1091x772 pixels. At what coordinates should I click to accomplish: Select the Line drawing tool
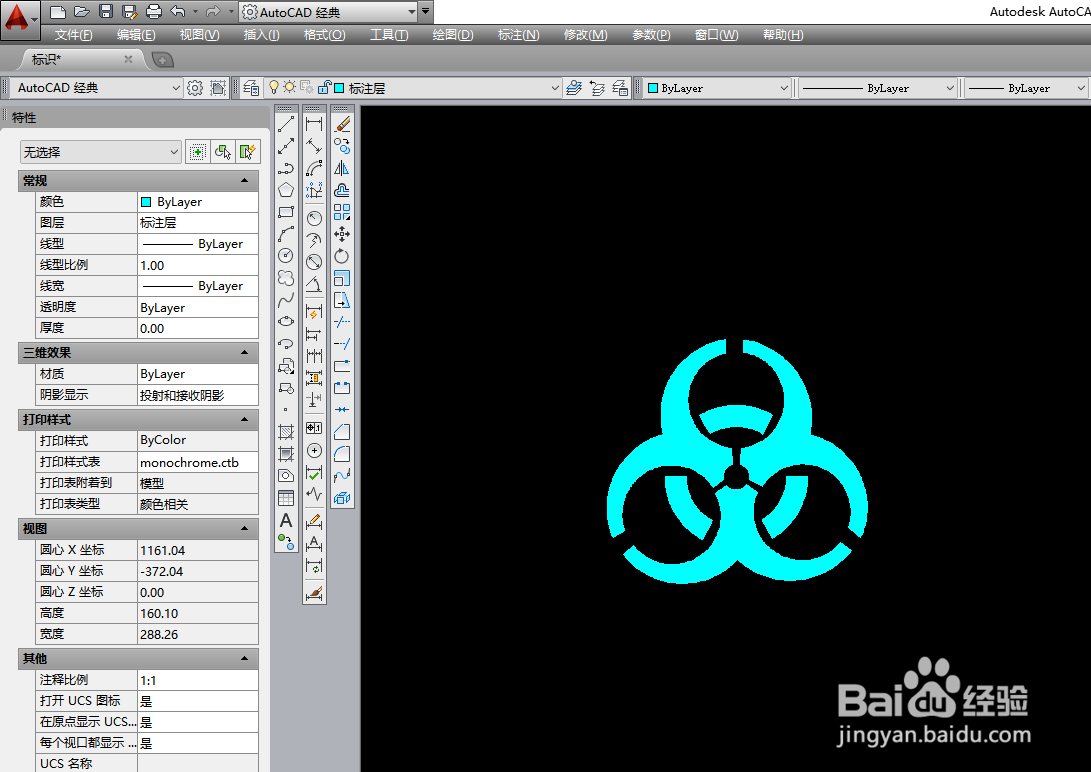[286, 124]
